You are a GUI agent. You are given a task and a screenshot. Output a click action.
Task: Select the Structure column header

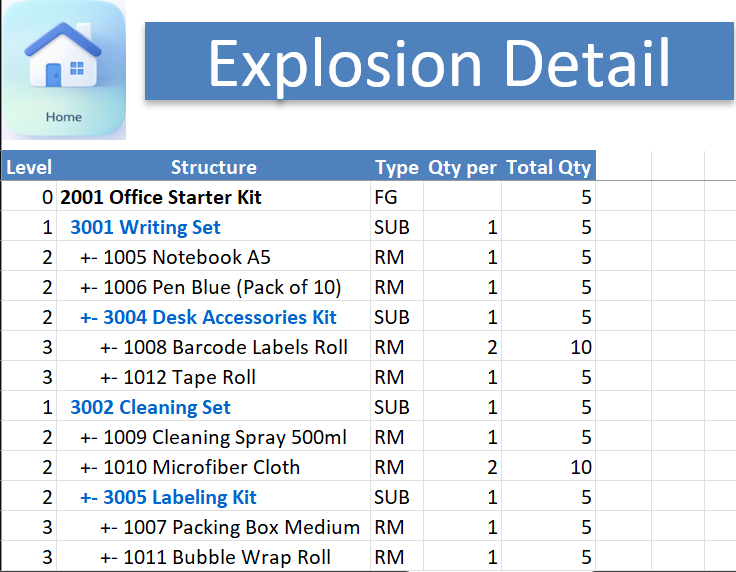(213, 167)
